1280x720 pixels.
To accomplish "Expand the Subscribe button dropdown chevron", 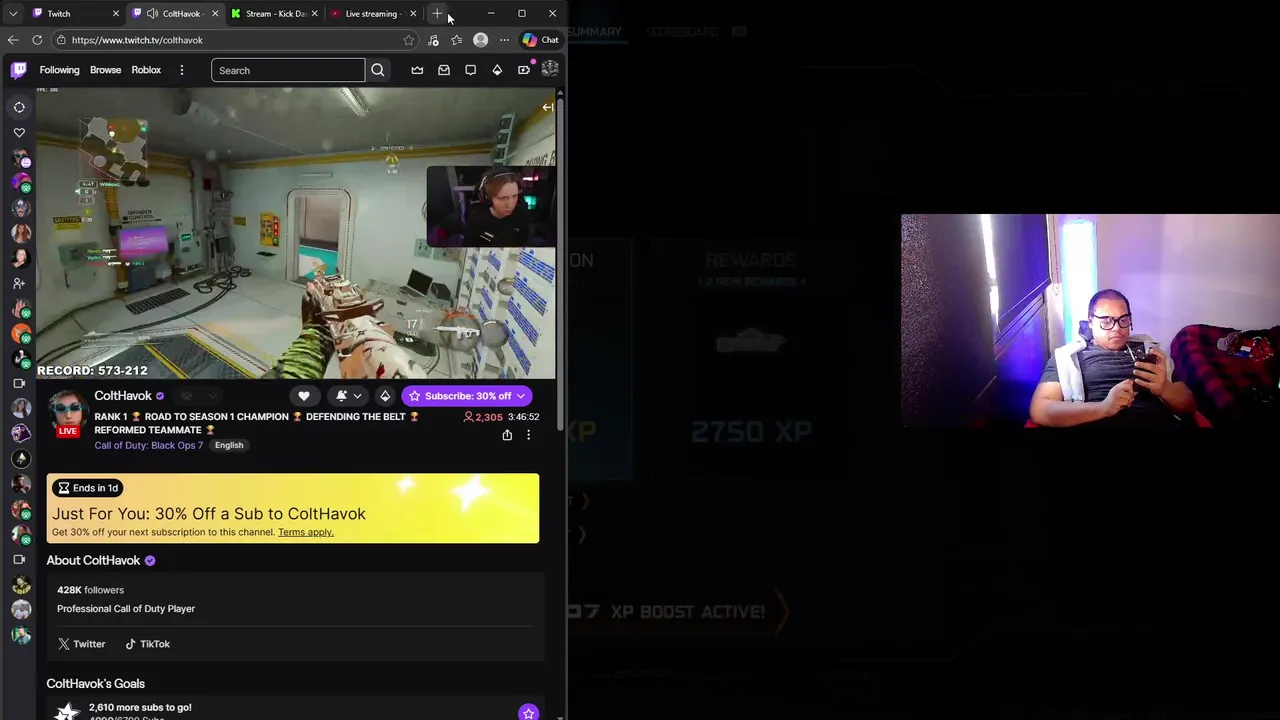I will (x=521, y=396).
